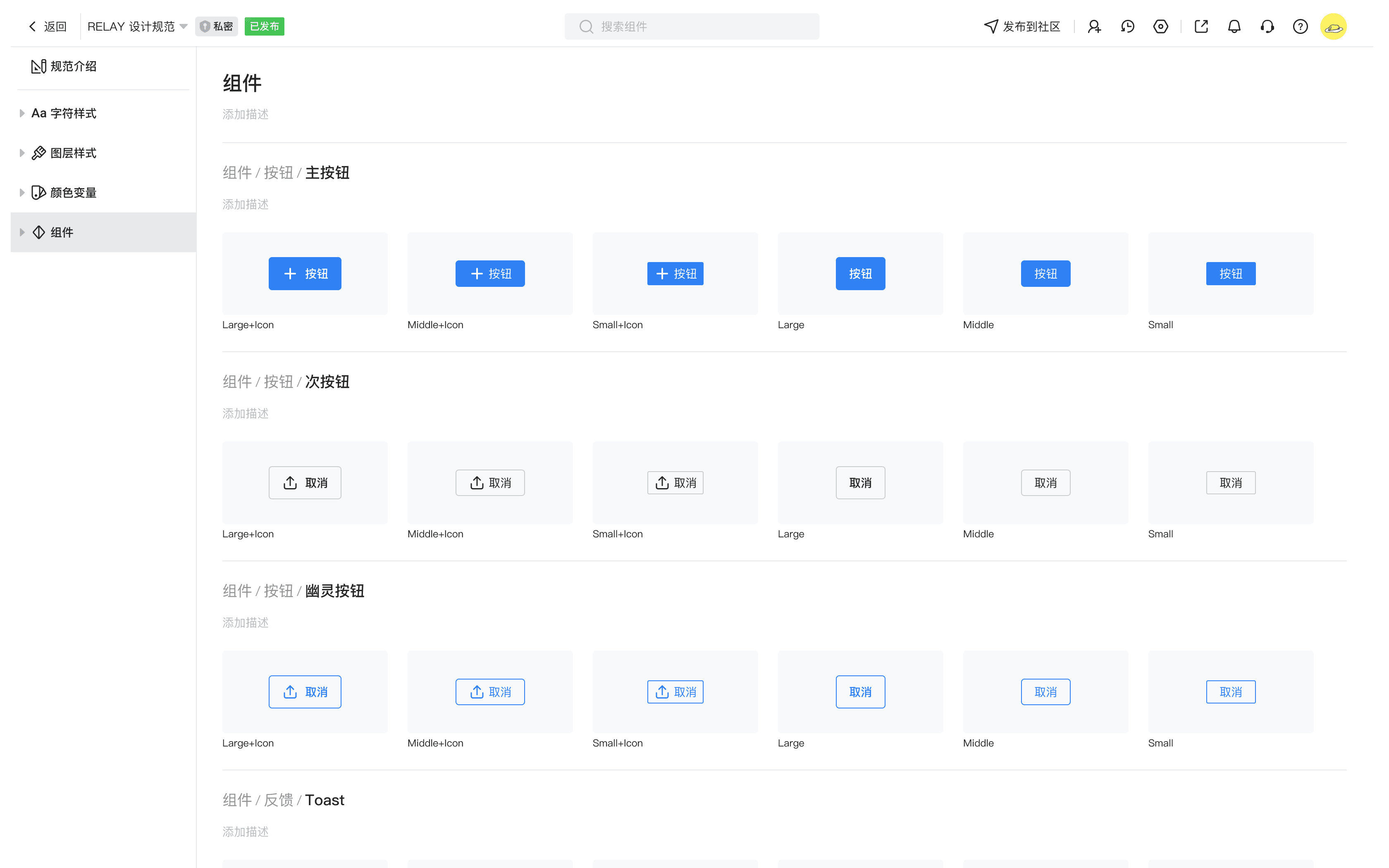Image resolution: width=1389 pixels, height=868 pixels.
Task: Click the yellow user avatar
Action: [1333, 26]
